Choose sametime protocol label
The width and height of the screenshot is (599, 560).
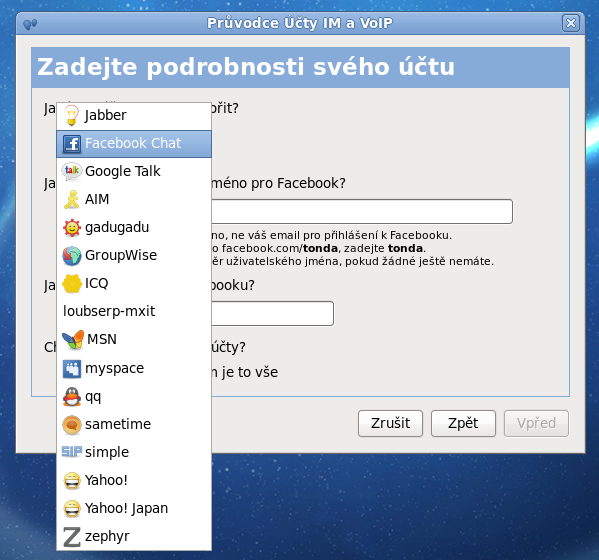(x=118, y=424)
